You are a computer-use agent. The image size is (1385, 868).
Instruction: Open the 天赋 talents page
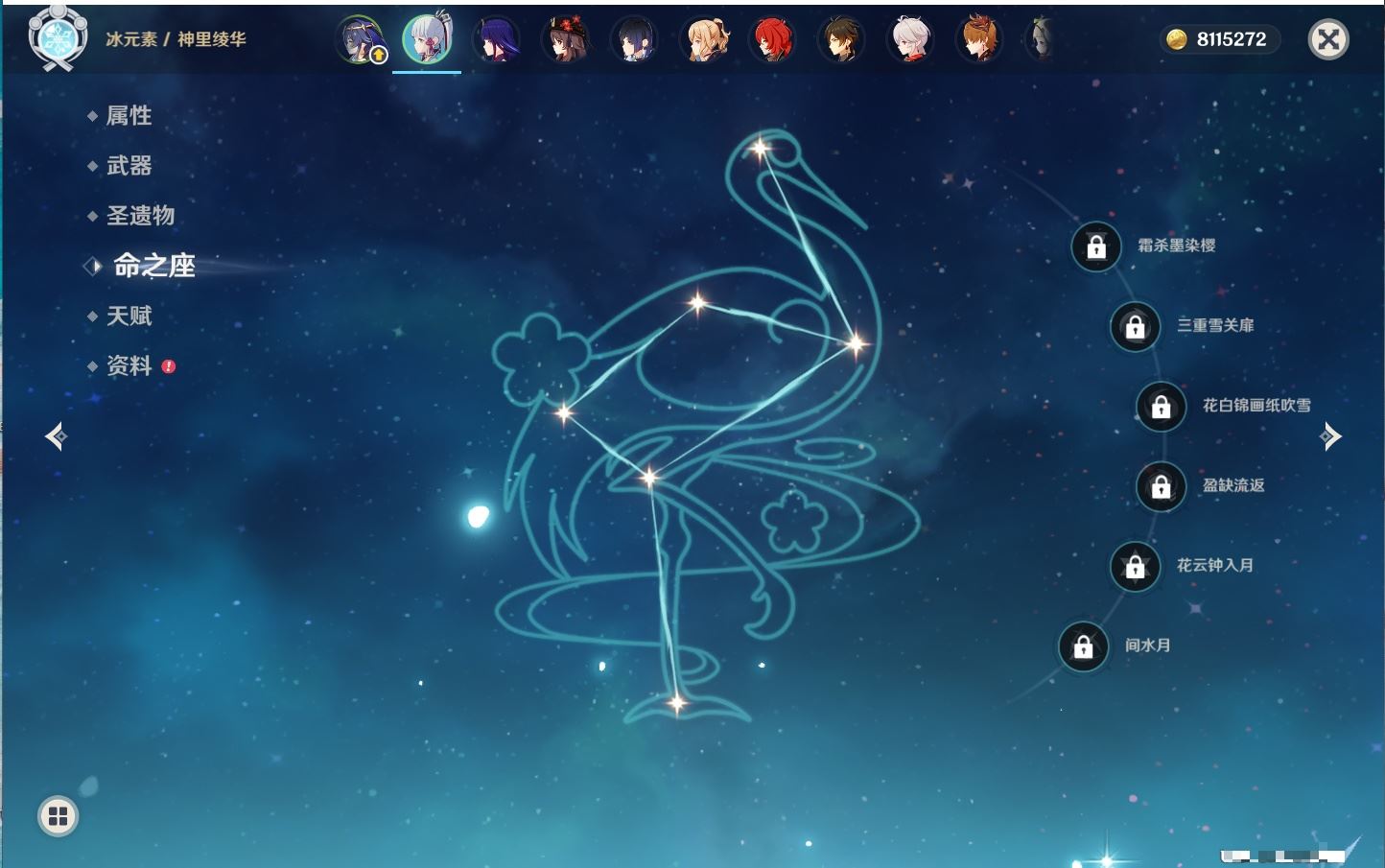click(129, 316)
